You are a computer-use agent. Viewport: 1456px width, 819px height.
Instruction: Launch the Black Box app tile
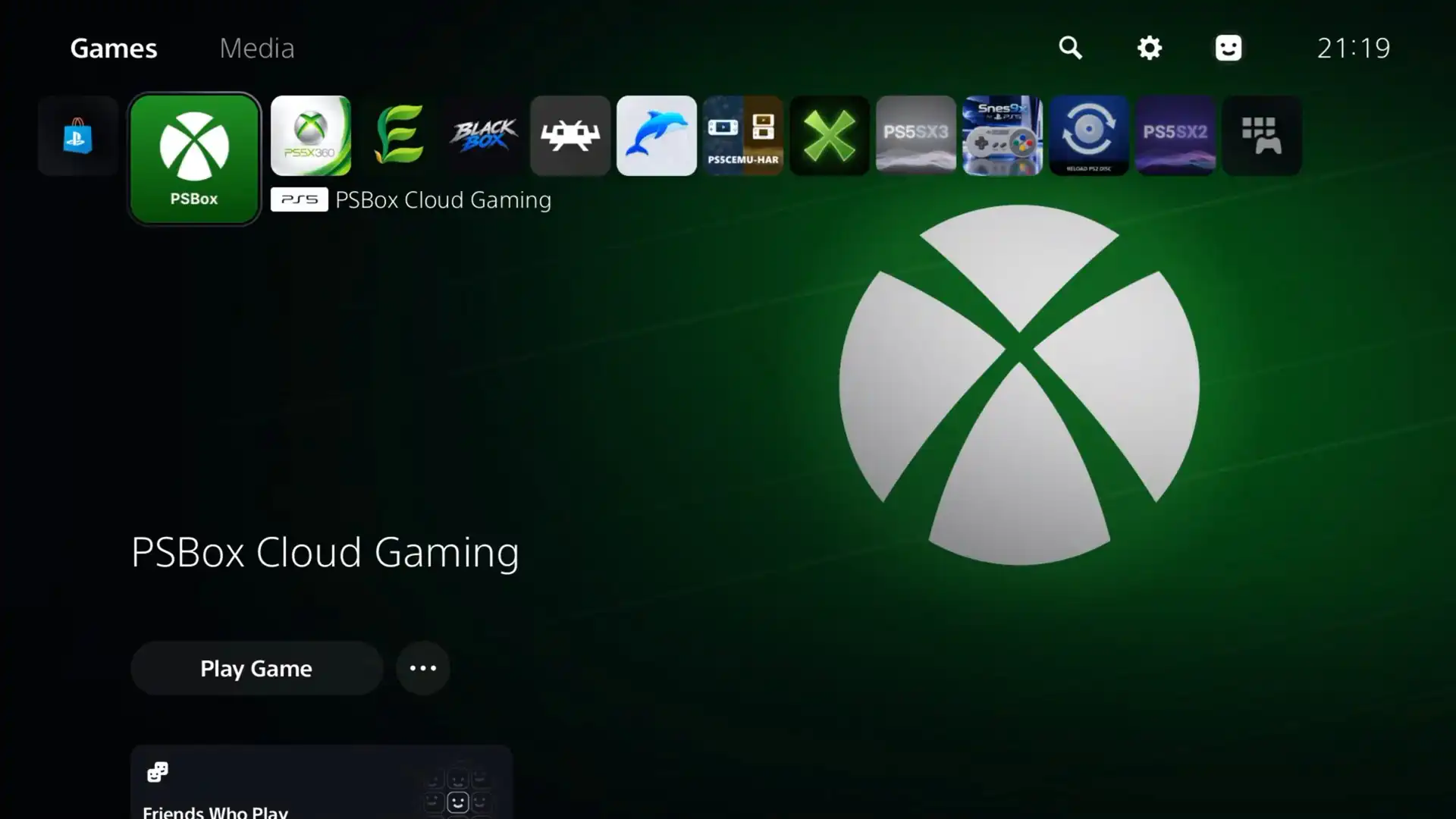[x=484, y=136]
